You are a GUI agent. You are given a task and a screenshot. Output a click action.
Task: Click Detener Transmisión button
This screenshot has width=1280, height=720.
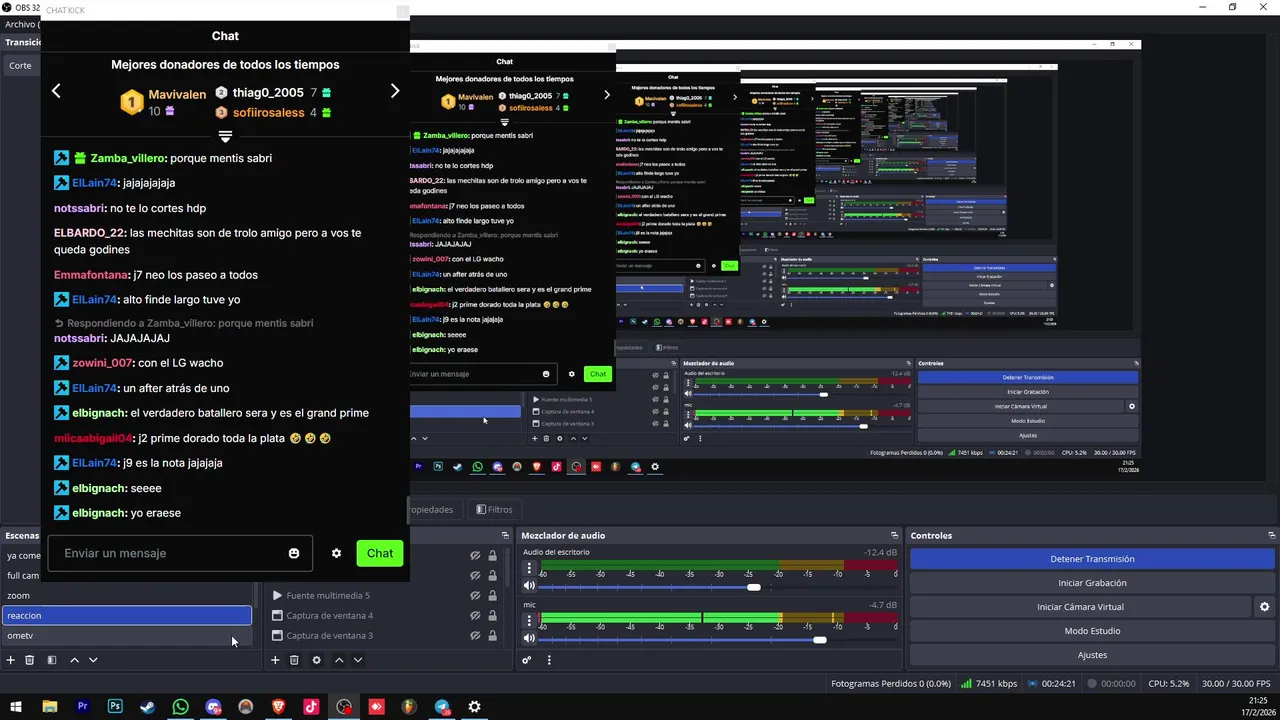1092,559
